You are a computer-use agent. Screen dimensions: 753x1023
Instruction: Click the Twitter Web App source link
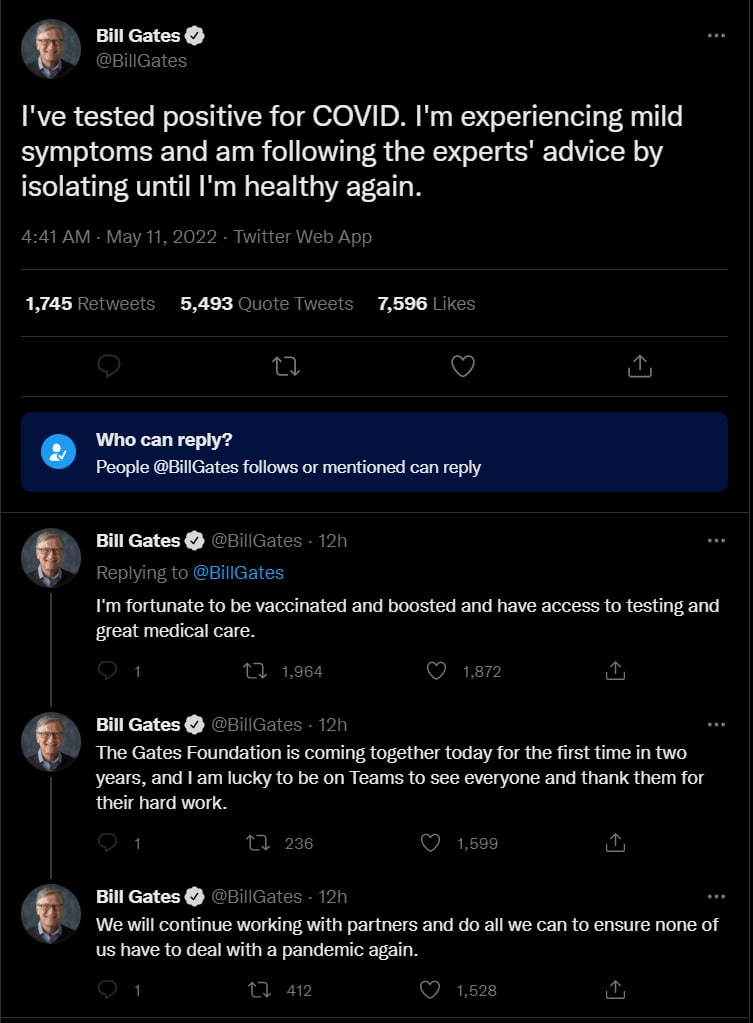[302, 237]
